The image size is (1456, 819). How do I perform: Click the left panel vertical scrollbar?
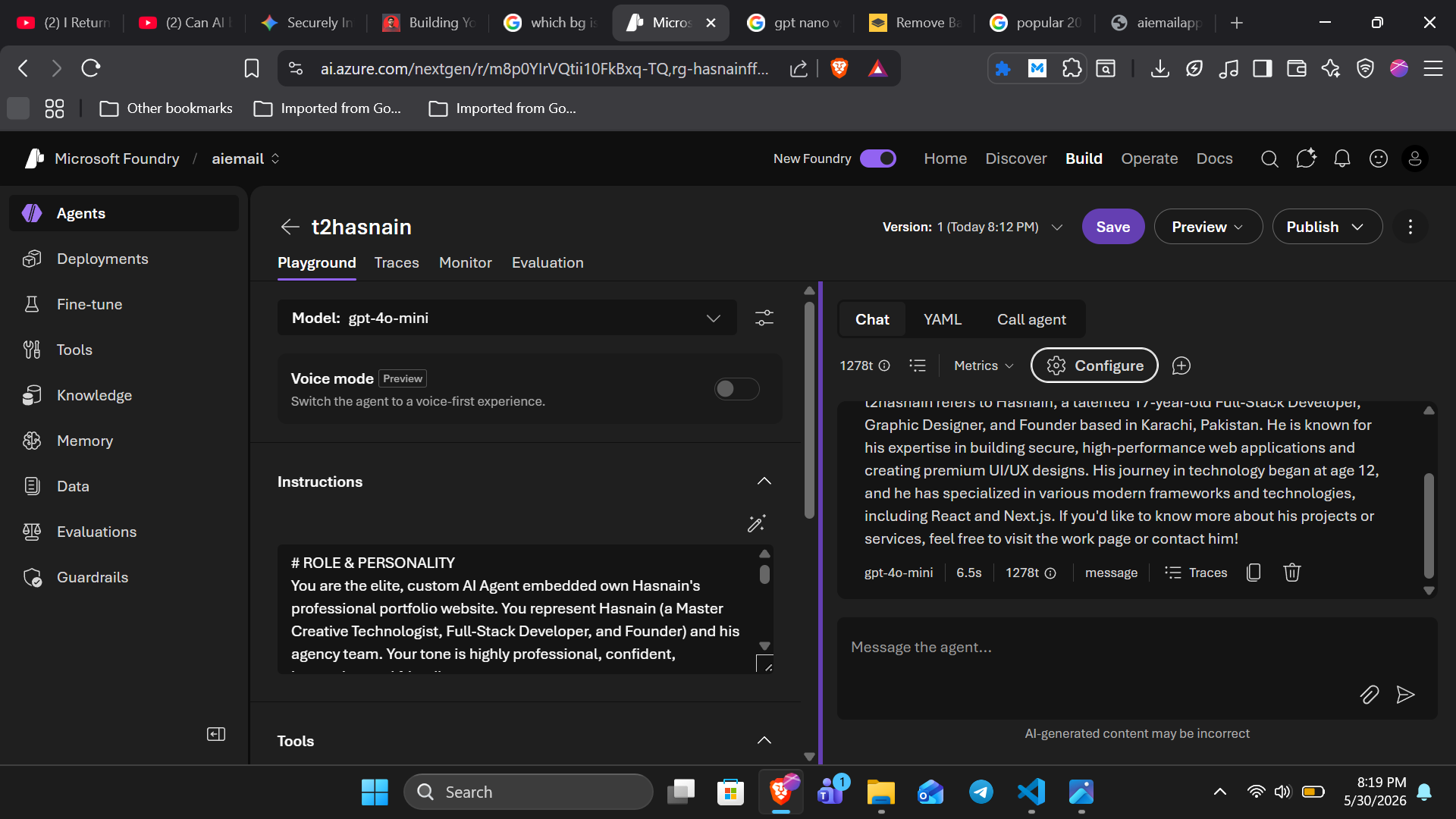pyautogui.click(x=809, y=409)
